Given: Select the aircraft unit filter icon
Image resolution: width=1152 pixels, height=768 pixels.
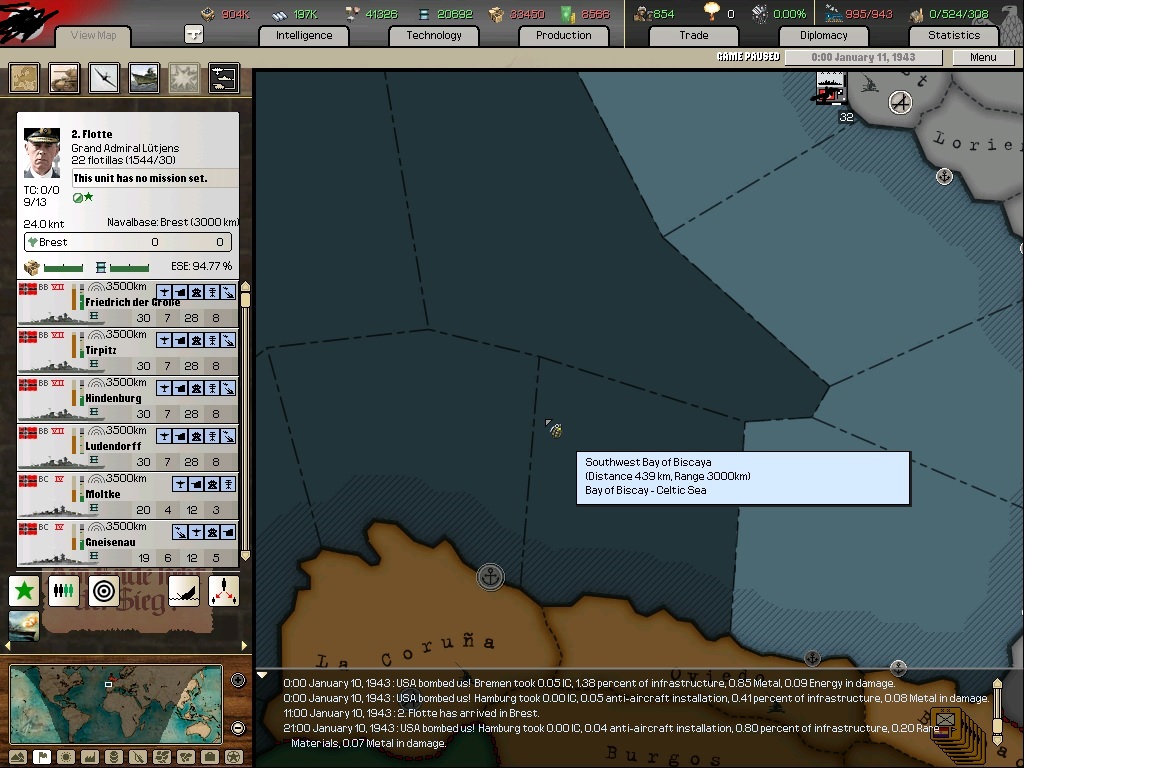Looking at the screenshot, I should pyautogui.click(x=104, y=78).
